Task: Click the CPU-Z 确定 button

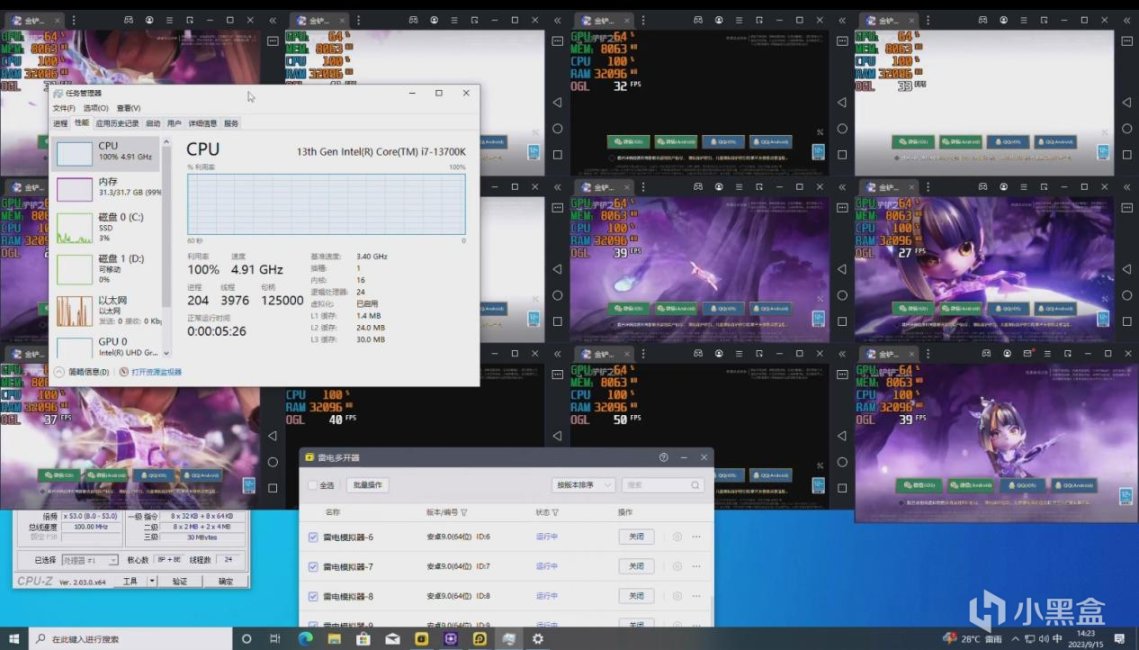Action: point(226,581)
